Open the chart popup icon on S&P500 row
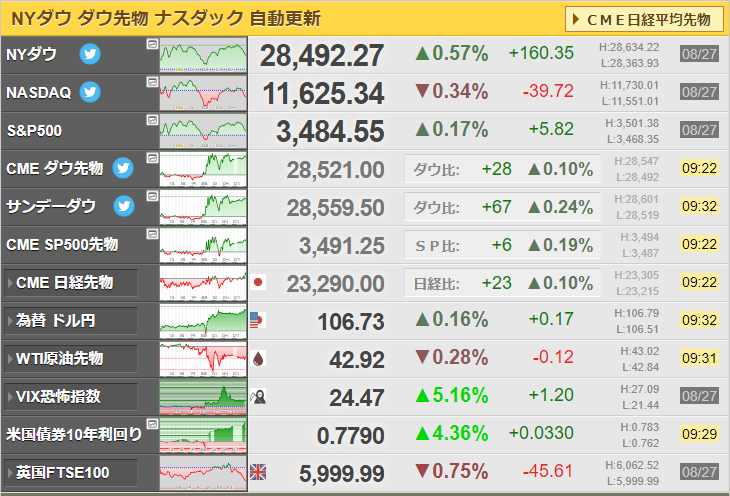Screen dimensions: 730x496 [x=152, y=120]
